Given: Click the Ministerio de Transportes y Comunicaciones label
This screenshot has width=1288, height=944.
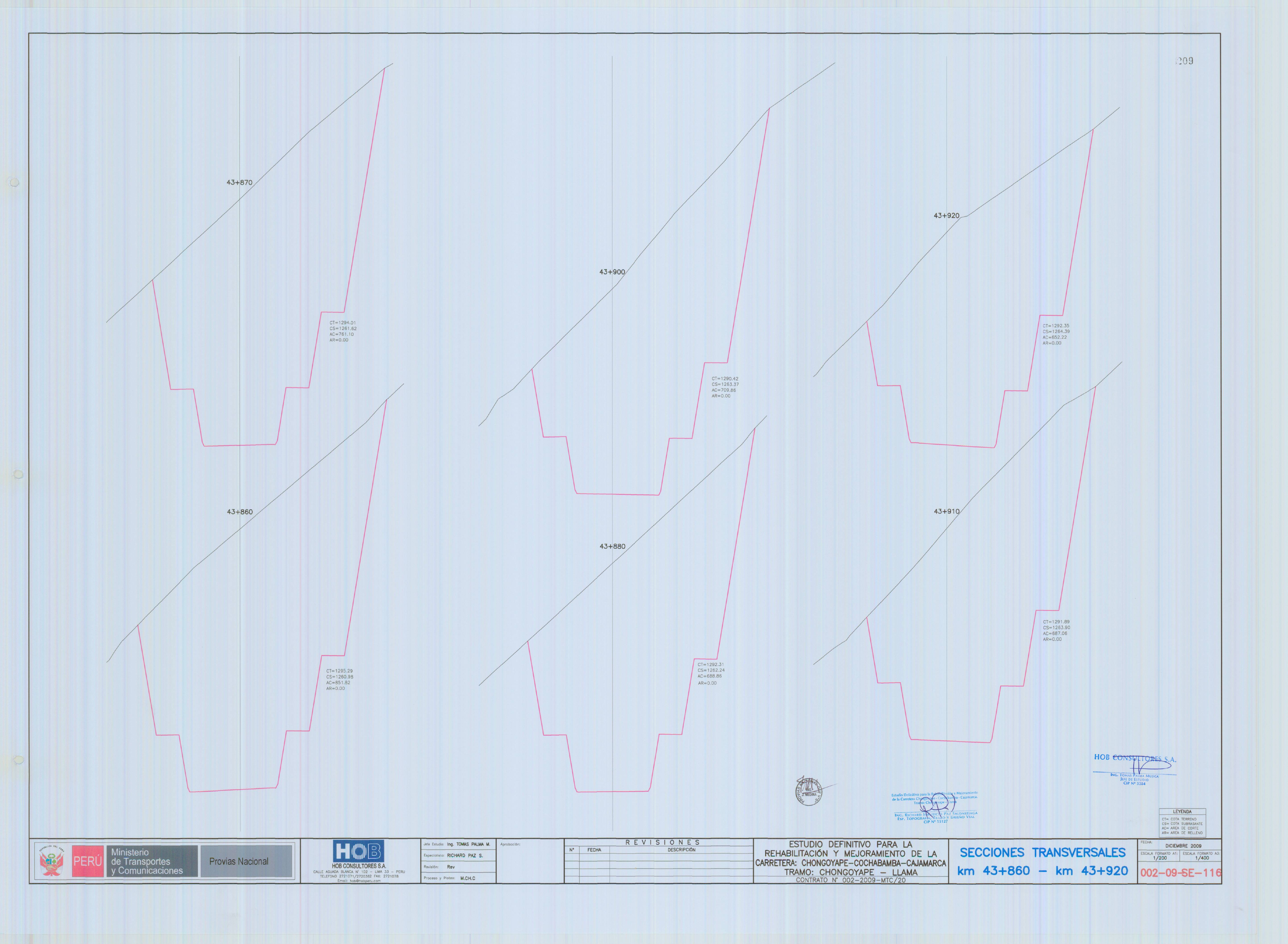Looking at the screenshot, I should [x=152, y=862].
